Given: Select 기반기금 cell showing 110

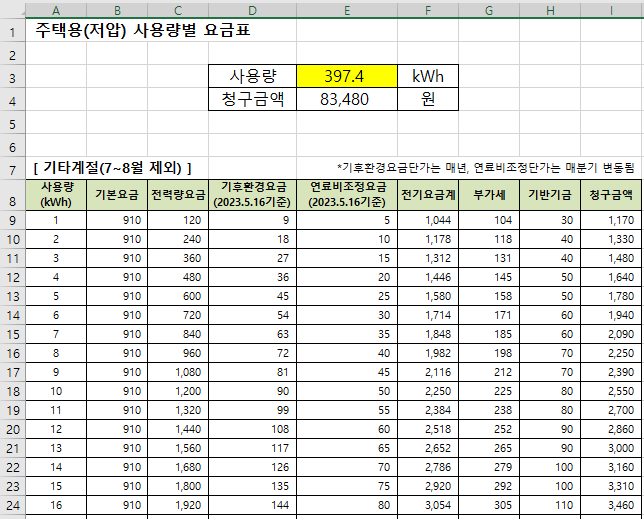Looking at the screenshot, I should (550, 505).
